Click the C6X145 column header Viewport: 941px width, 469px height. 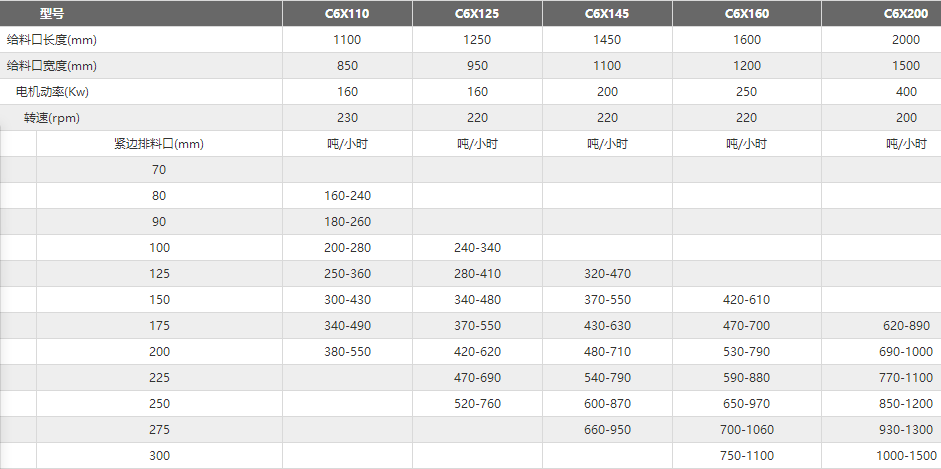[x=607, y=13]
